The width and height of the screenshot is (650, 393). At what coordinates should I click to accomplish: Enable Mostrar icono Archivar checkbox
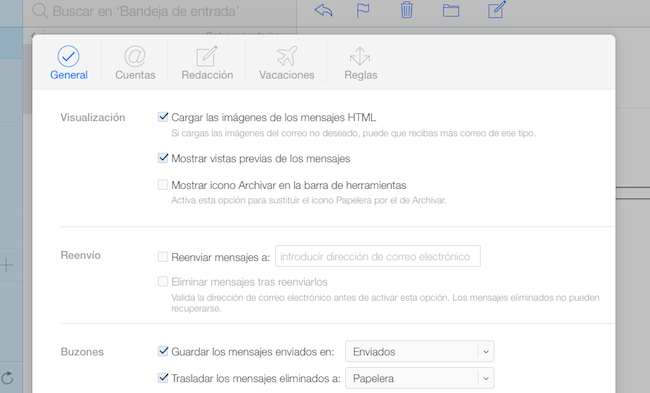coord(163,184)
